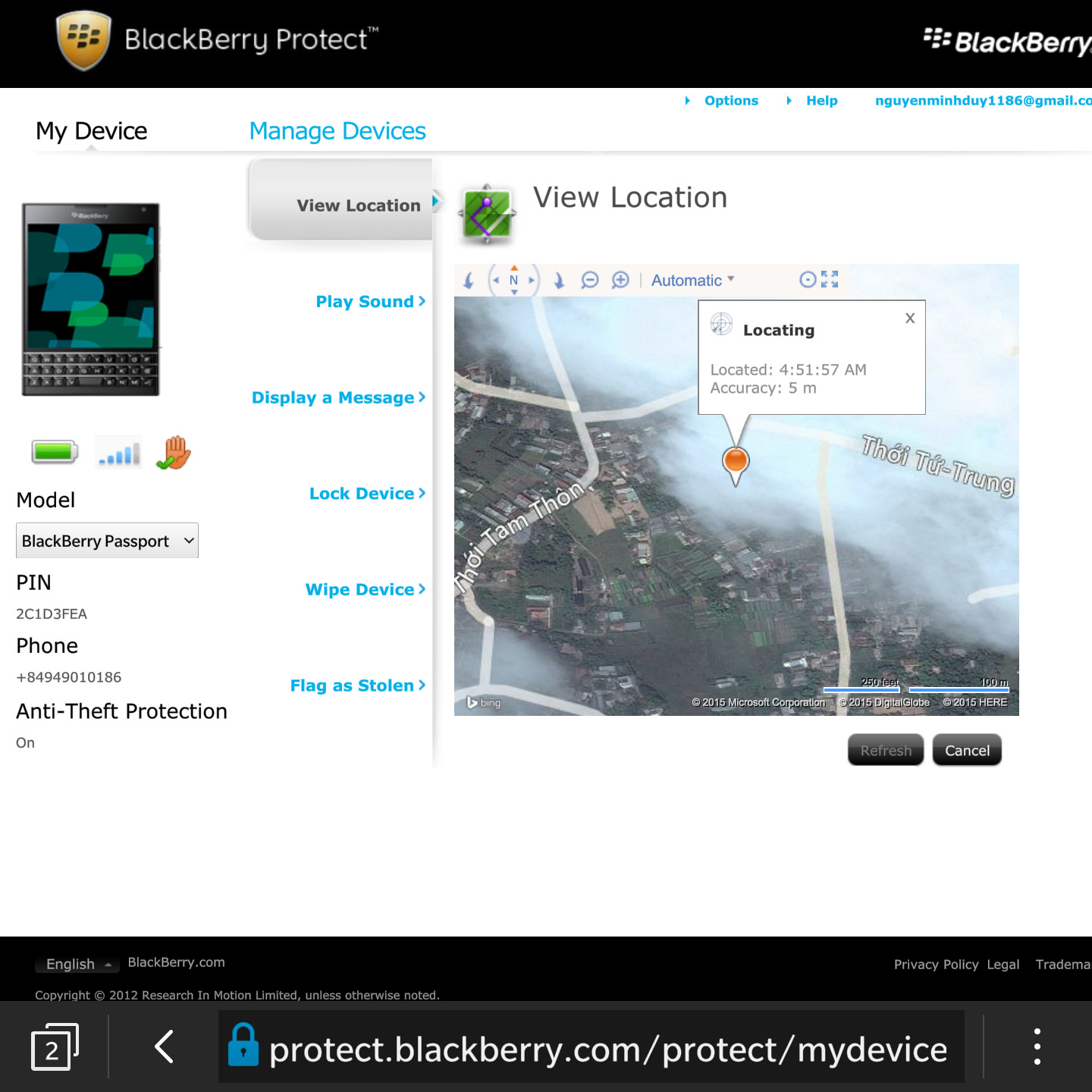Click the signal strength icon
Image resolution: width=1092 pixels, height=1092 pixels.
(x=119, y=453)
